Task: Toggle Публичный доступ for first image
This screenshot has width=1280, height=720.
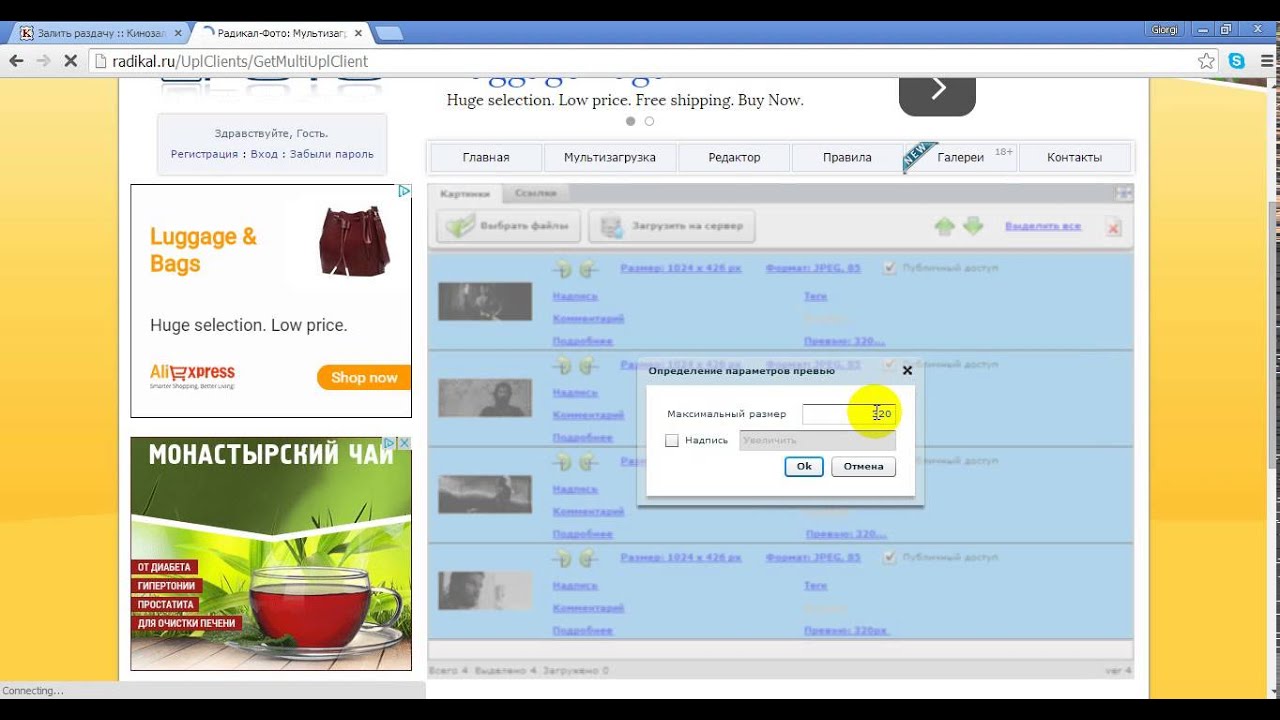Action: [x=889, y=268]
